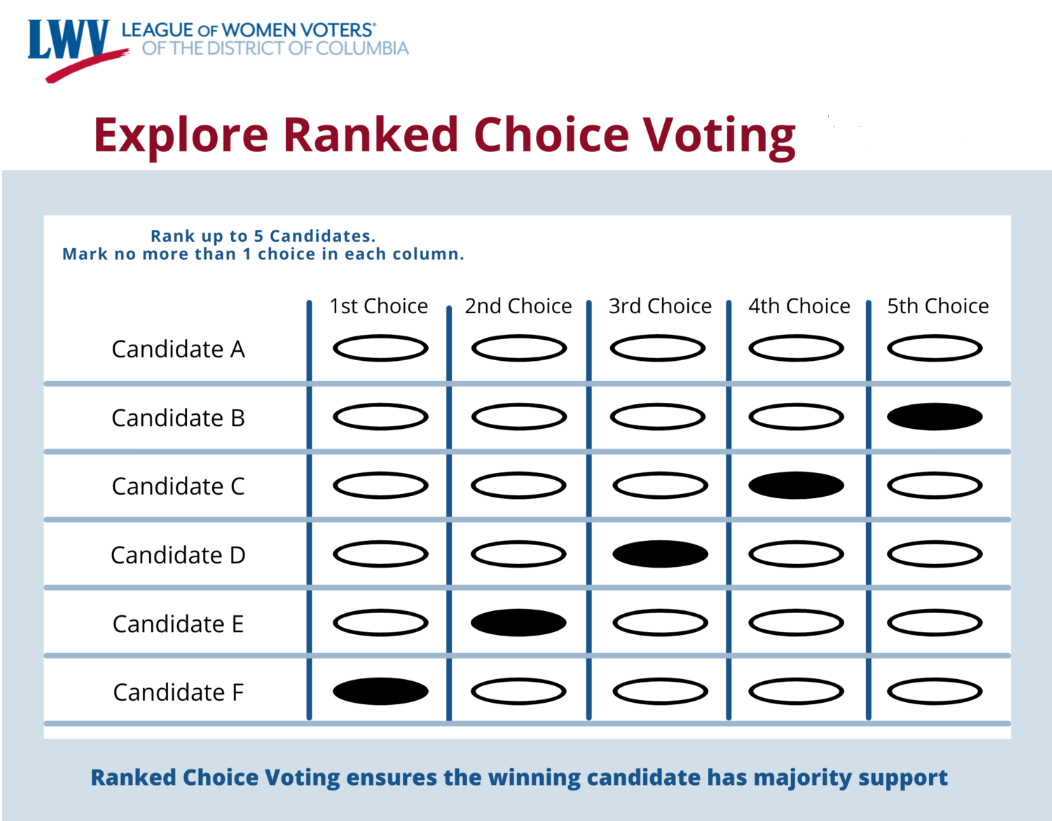The width and height of the screenshot is (1052, 821).
Task: Unmark Candidate F filled 1st Choice oval
Action: click(x=380, y=691)
